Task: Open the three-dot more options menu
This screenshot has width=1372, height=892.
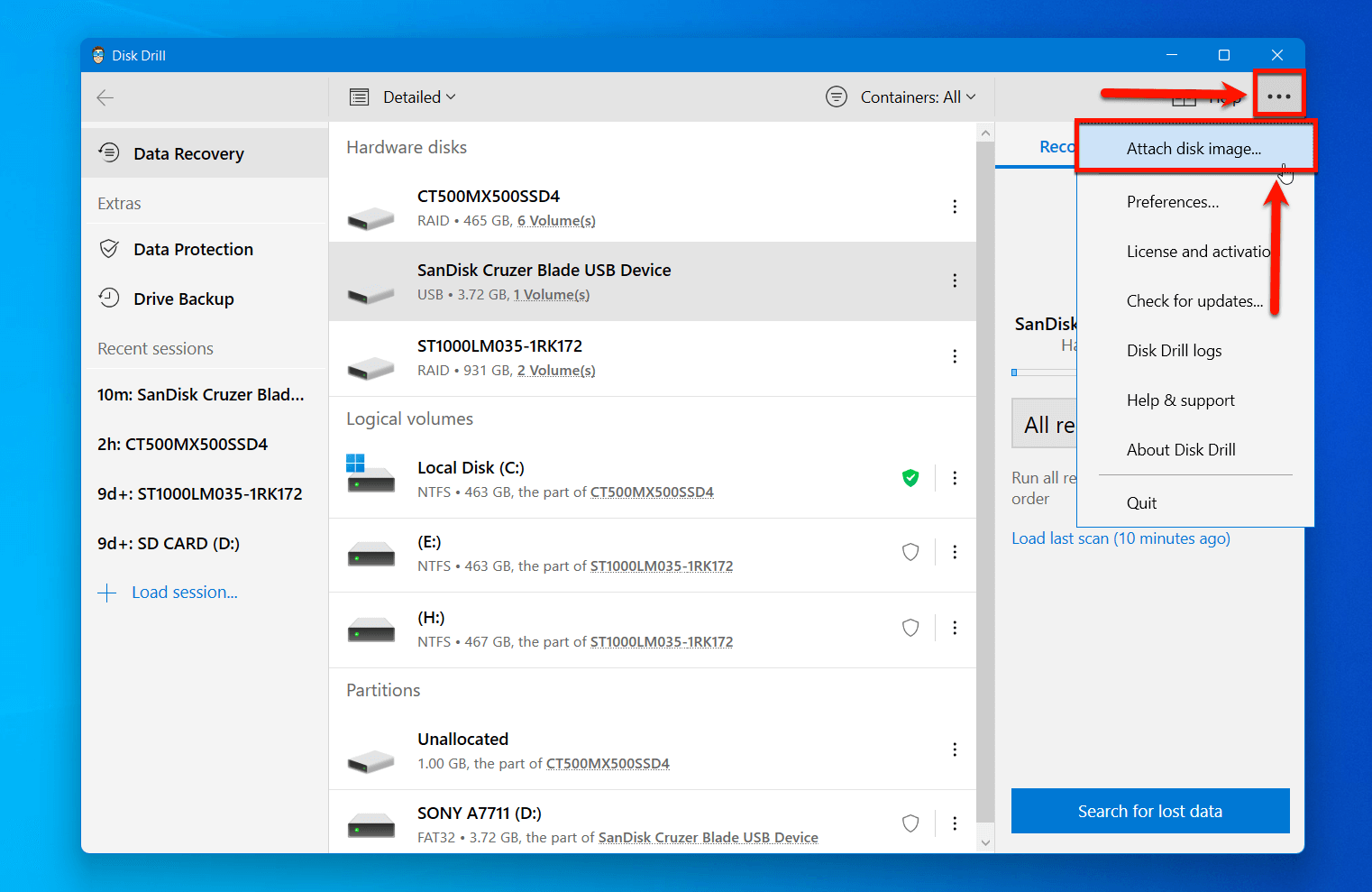Action: tap(1278, 97)
